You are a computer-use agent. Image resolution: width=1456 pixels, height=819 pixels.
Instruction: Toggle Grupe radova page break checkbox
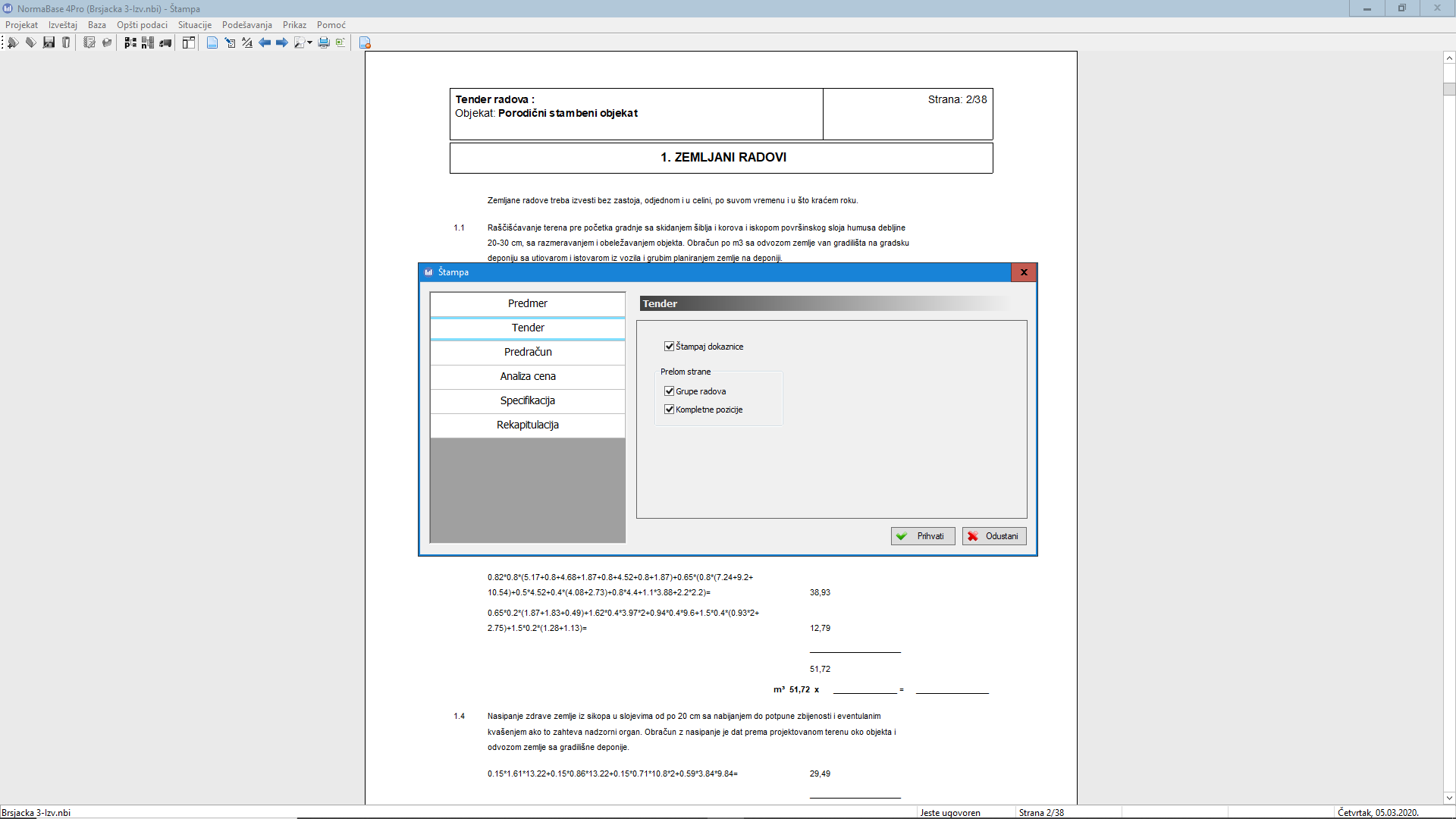click(669, 391)
